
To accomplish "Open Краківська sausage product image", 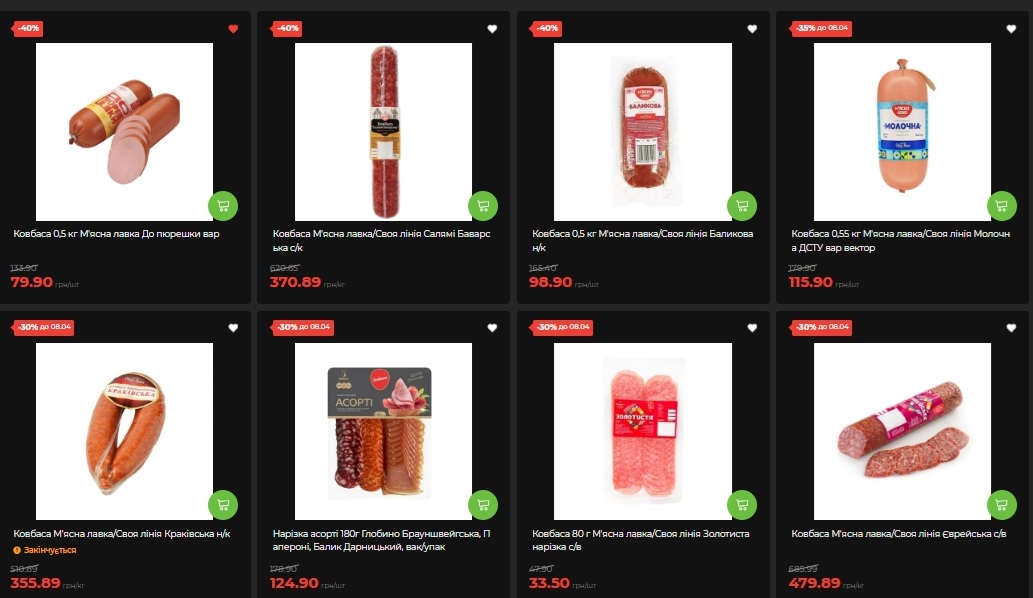I will tap(125, 431).
